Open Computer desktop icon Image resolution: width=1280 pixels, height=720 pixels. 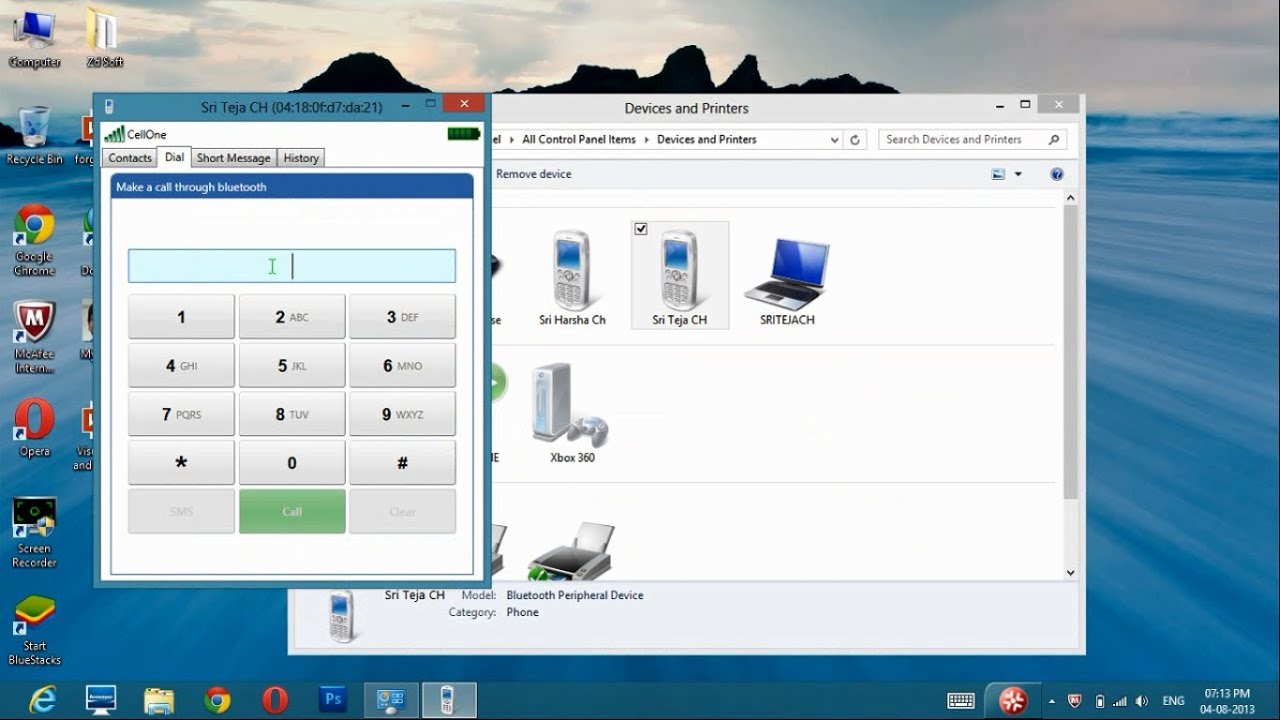pos(34,38)
